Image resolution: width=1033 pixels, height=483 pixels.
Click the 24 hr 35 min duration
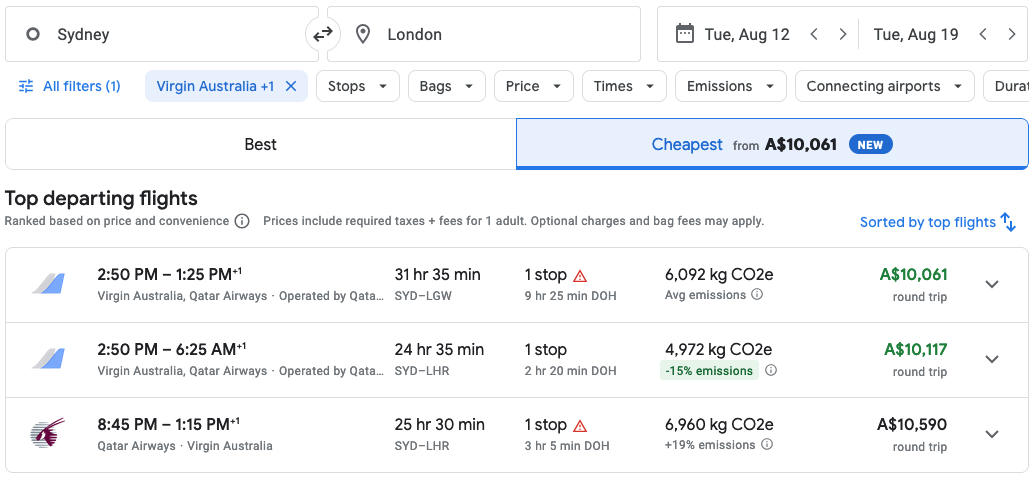[439, 350]
